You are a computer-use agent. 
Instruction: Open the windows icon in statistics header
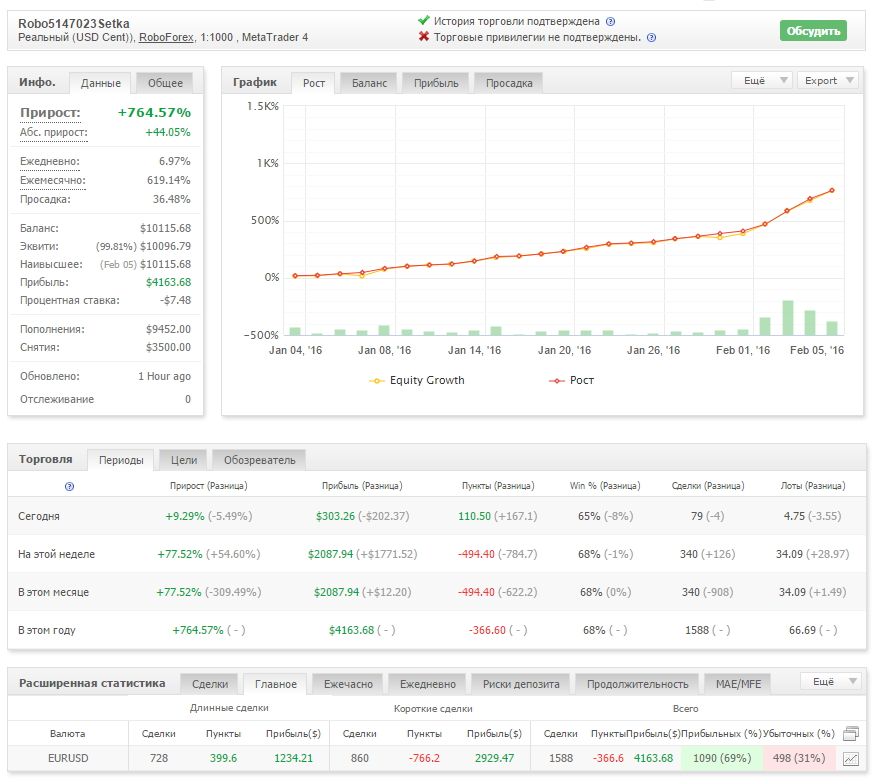point(851,733)
